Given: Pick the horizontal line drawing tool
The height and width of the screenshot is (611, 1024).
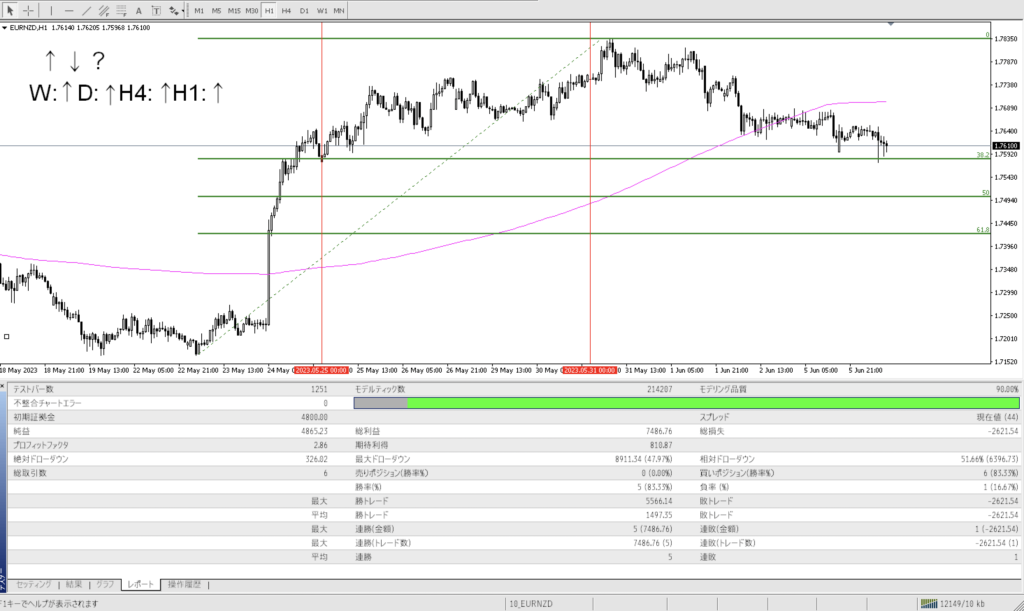Looking at the screenshot, I should [69, 10].
